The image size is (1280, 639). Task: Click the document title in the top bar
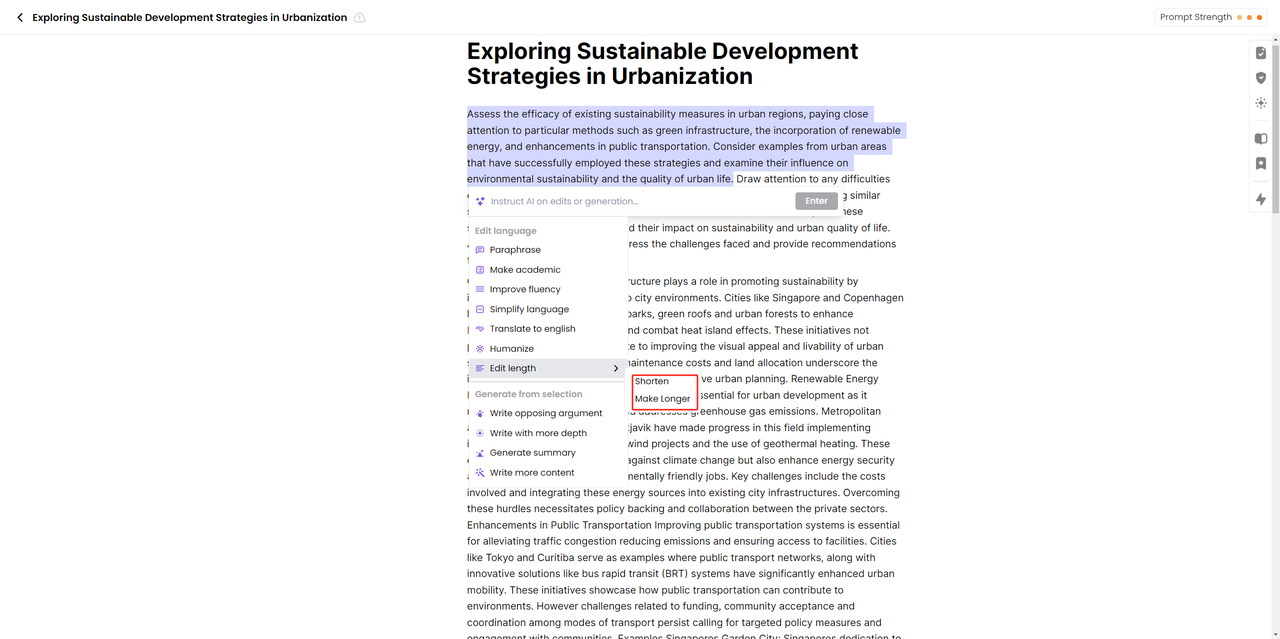(190, 17)
